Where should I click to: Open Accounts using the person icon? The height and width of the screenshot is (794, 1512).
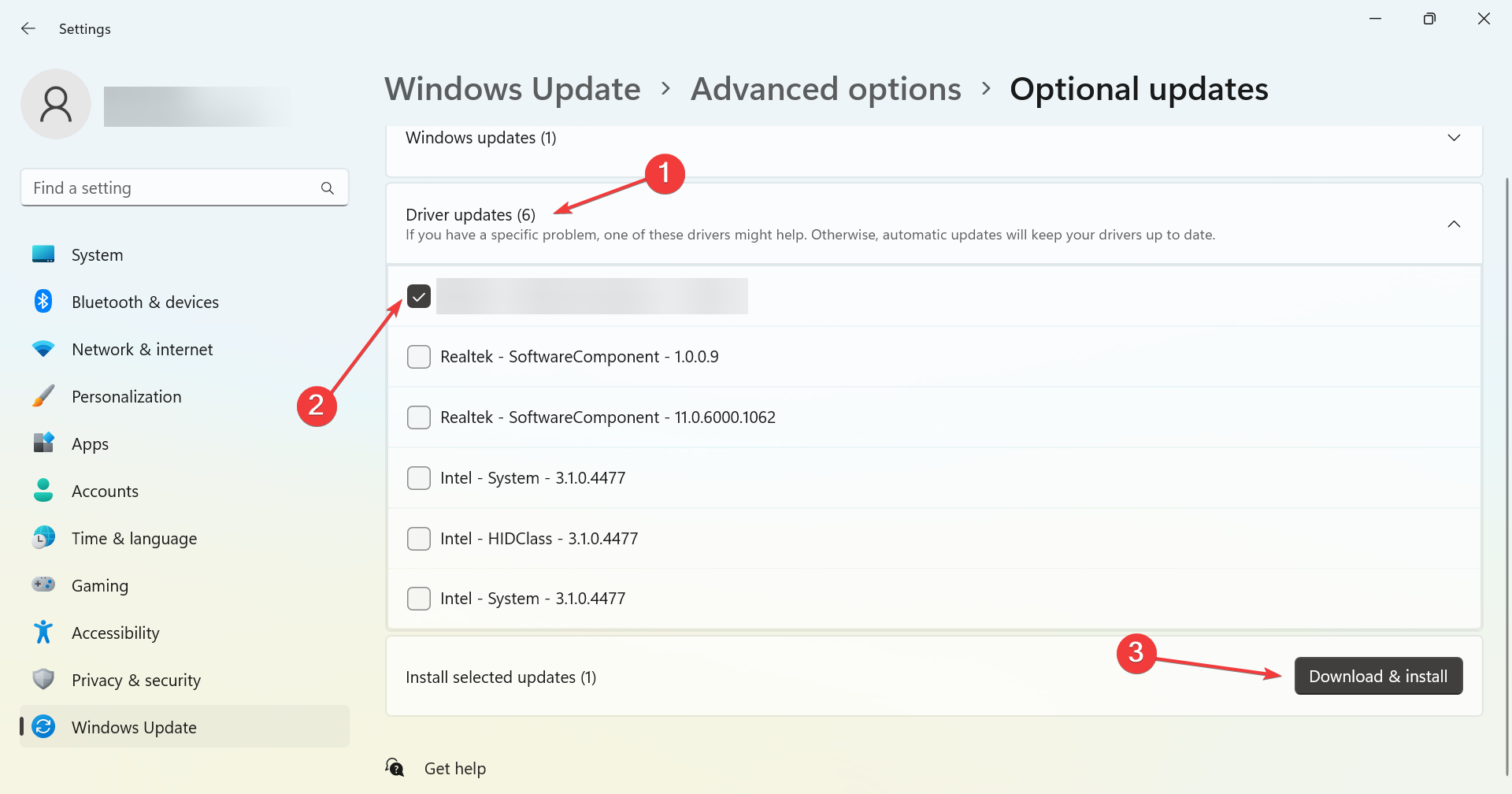tap(43, 490)
